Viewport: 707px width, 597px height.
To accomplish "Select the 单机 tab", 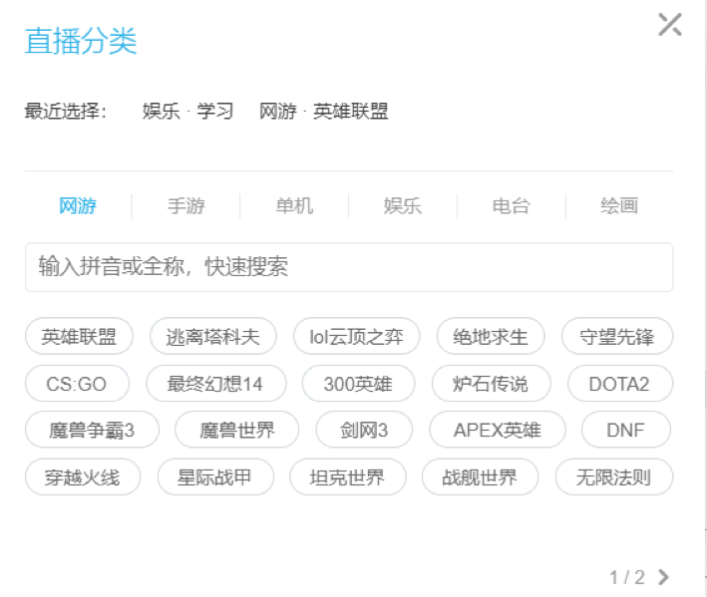I will pyautogui.click(x=294, y=207).
